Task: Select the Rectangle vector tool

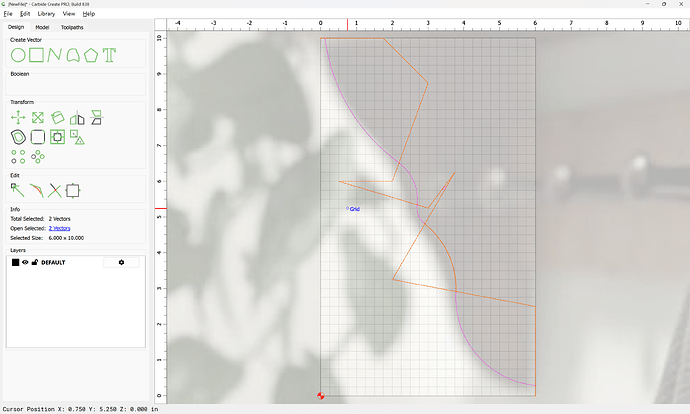Action: (37, 54)
